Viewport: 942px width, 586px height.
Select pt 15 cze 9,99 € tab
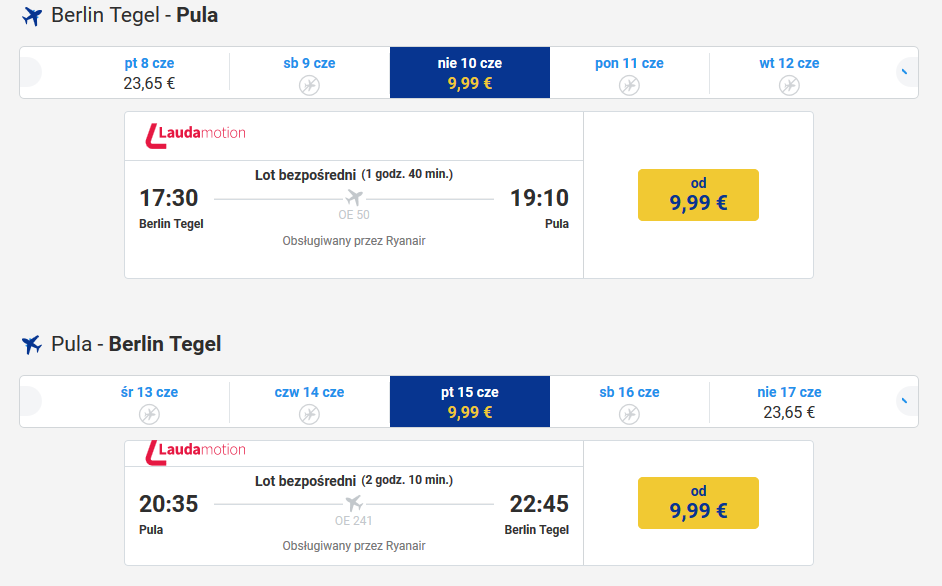point(470,401)
